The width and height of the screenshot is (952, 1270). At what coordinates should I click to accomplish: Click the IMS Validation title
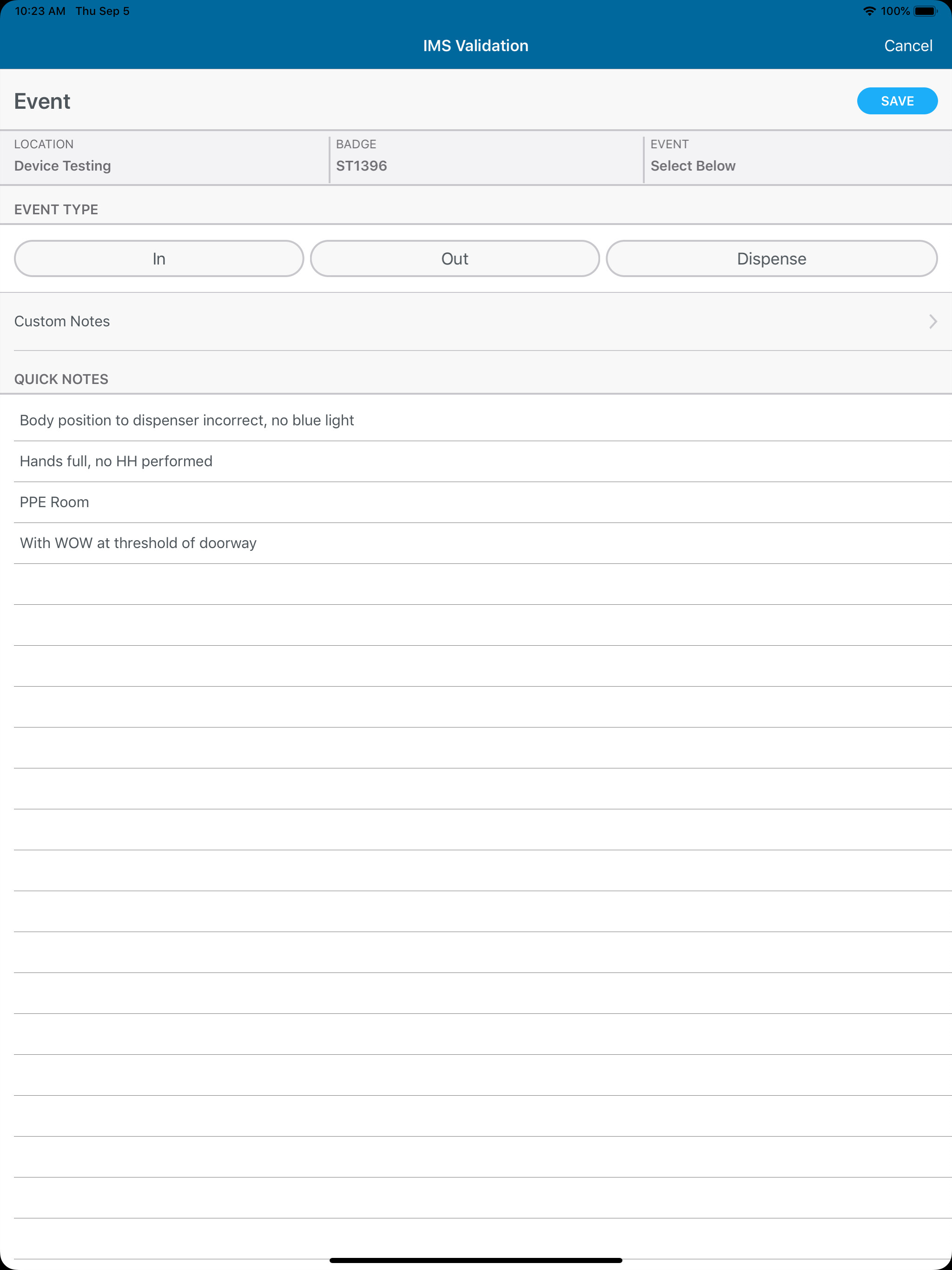tap(476, 46)
